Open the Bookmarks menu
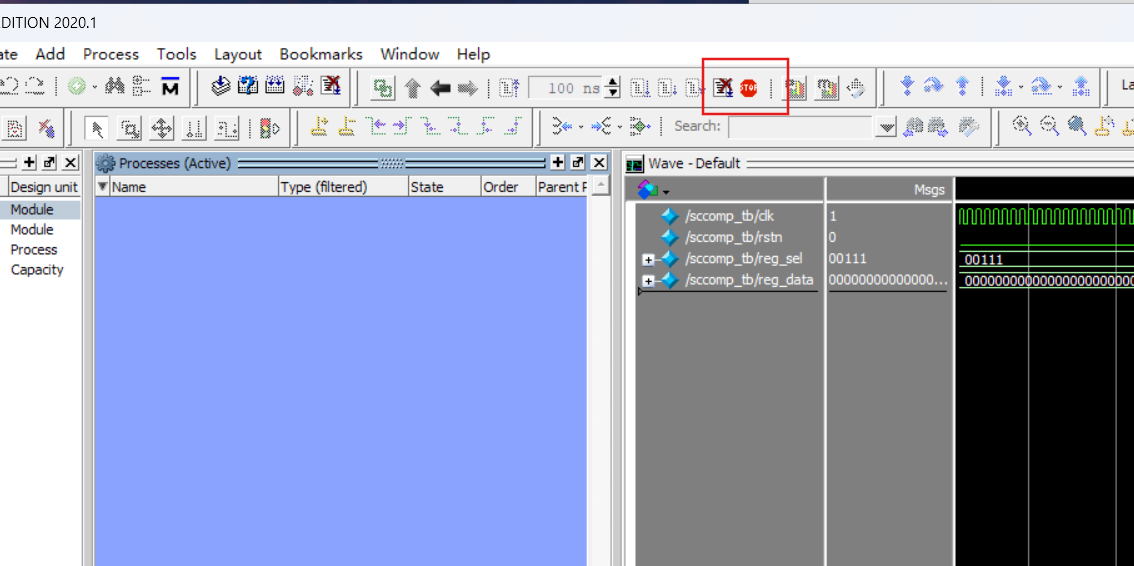1134x566 pixels. (320, 54)
